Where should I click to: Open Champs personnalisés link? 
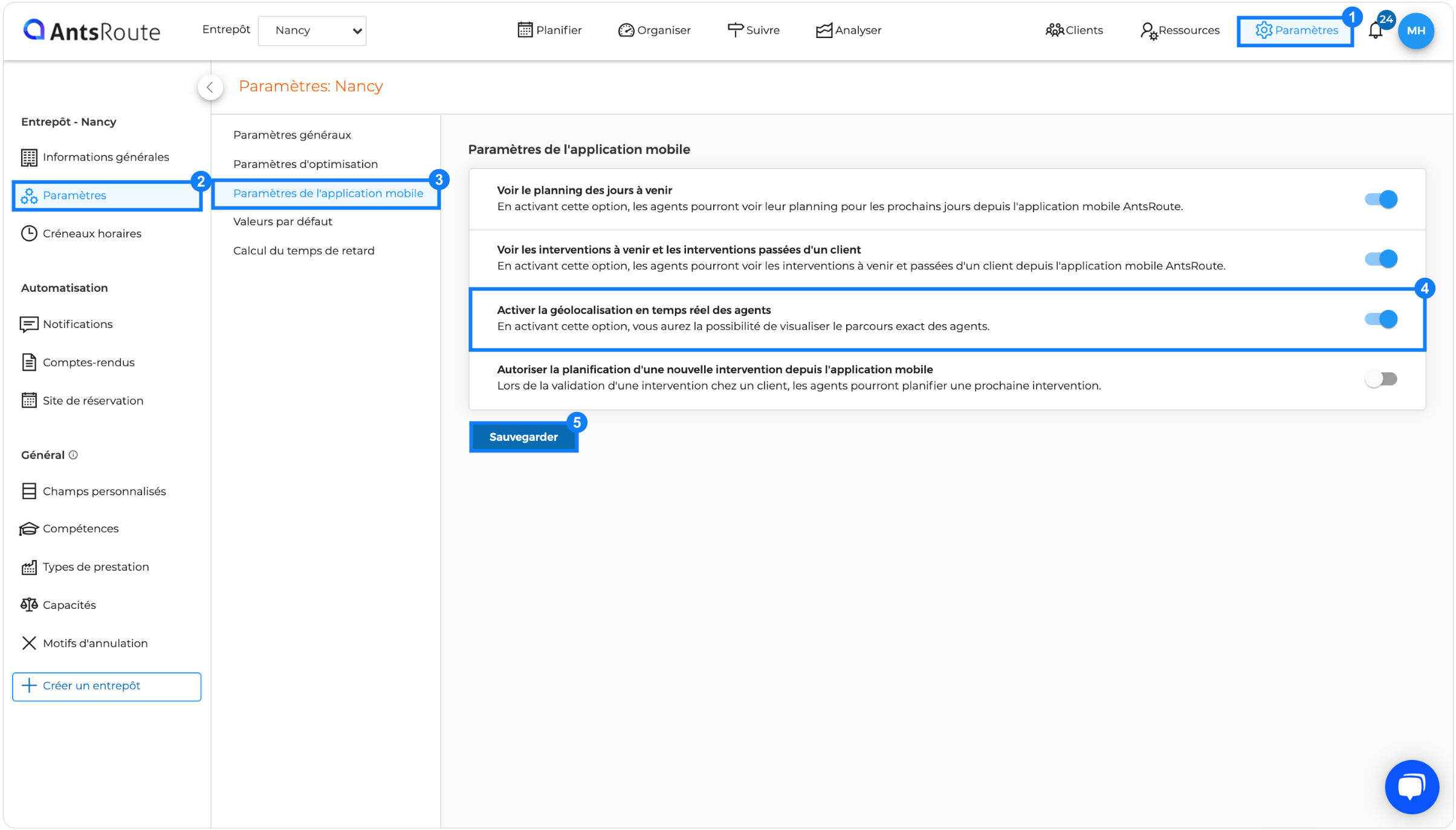(104, 491)
